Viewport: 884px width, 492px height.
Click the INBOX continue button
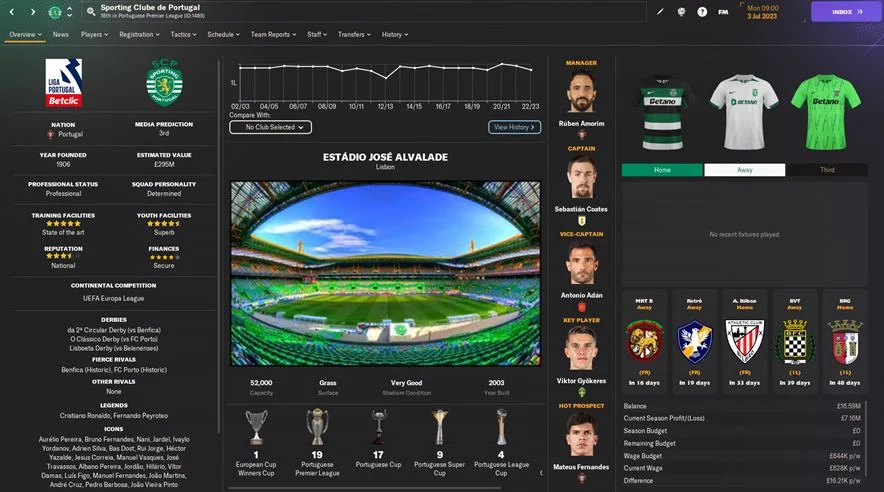coord(847,12)
